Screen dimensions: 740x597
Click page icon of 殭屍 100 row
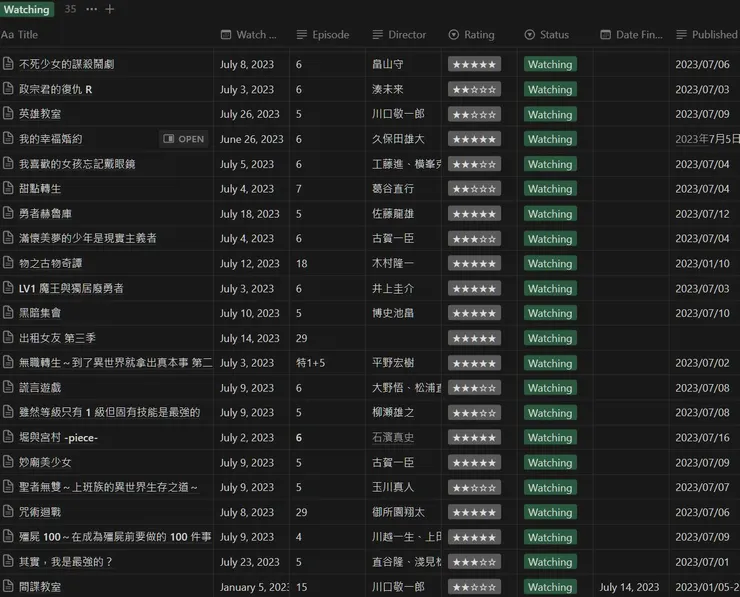pyautogui.click(x=8, y=536)
